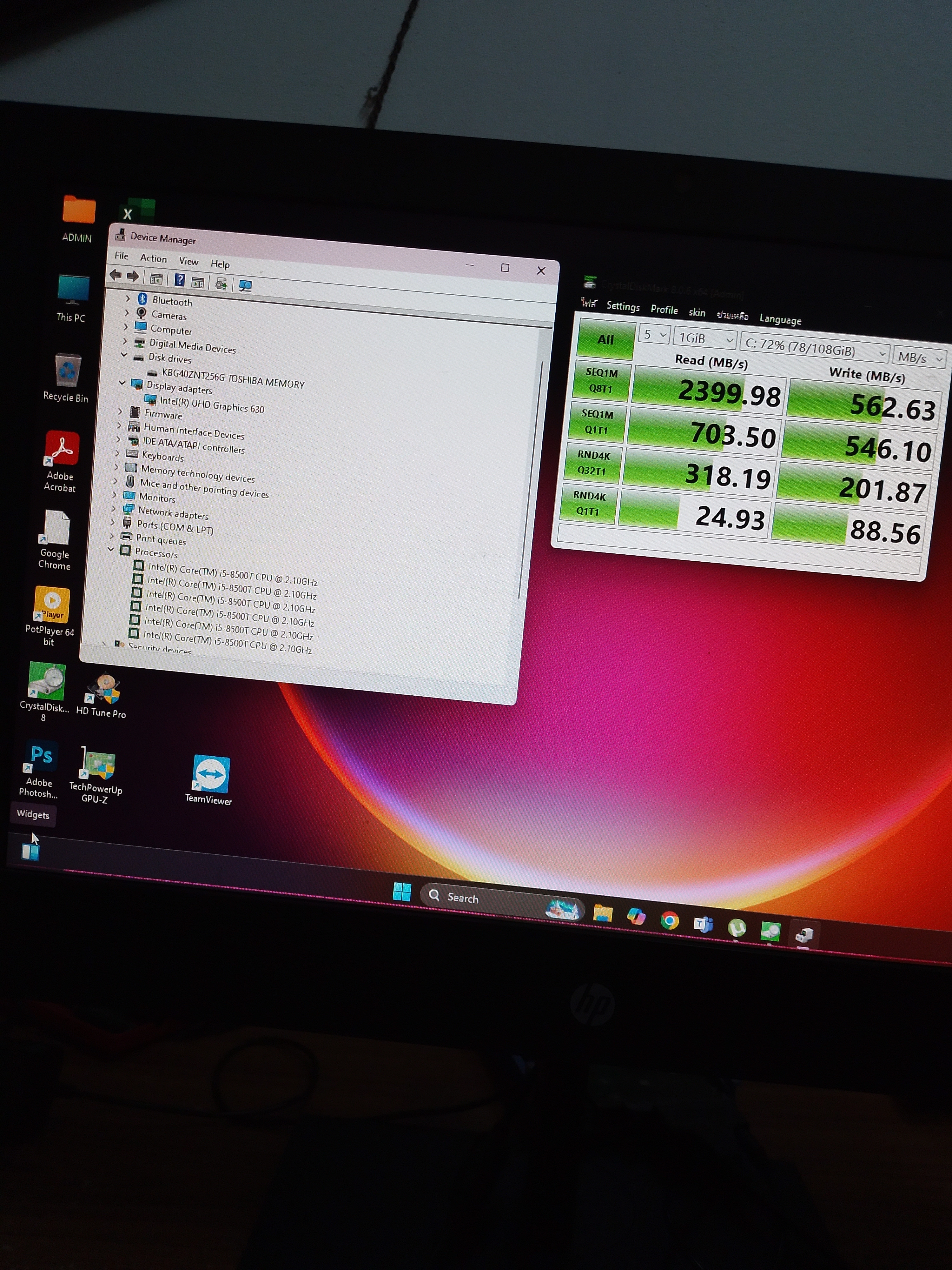This screenshot has height=1270, width=952.
Task: Open the test count dropdown showing 5
Action: (x=655, y=335)
